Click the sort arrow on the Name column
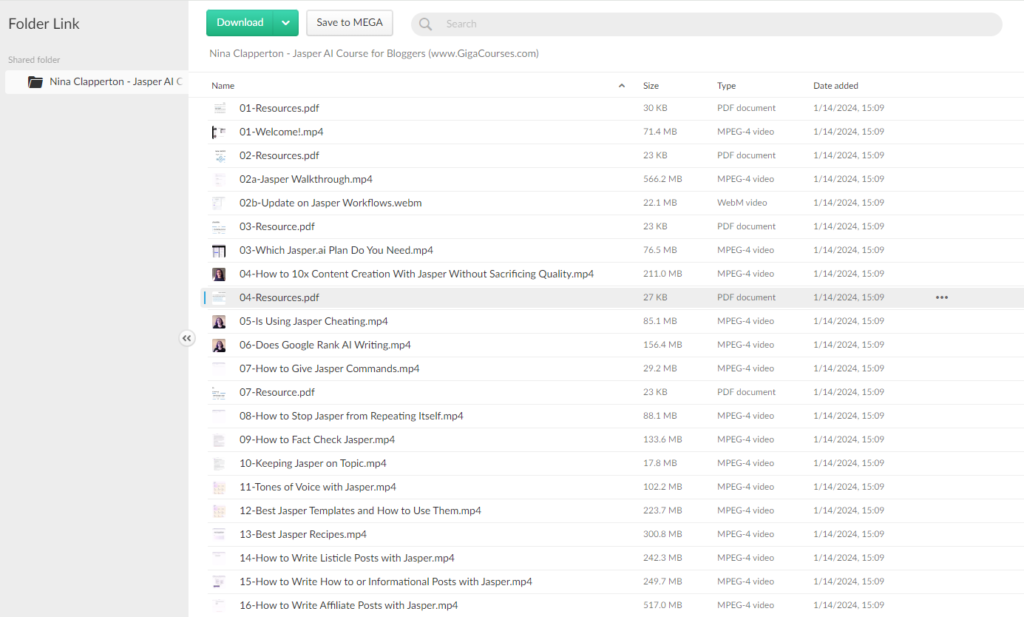This screenshot has height=617, width=1024. tap(621, 86)
